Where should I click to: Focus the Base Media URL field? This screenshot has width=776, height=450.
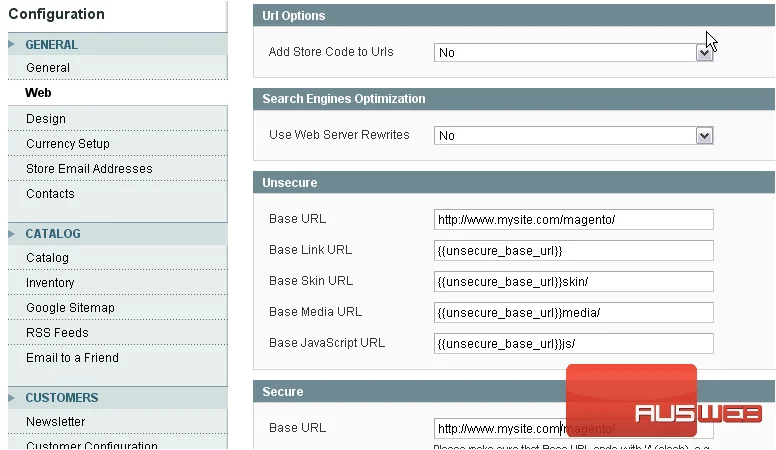tap(574, 312)
